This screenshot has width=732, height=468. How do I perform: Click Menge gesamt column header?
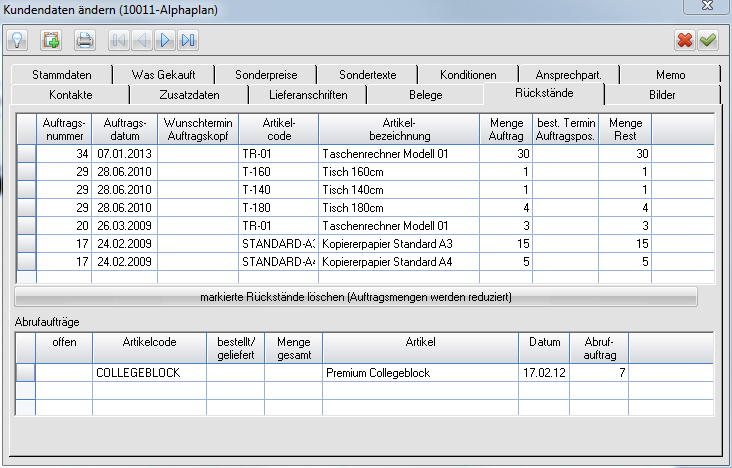tap(294, 348)
